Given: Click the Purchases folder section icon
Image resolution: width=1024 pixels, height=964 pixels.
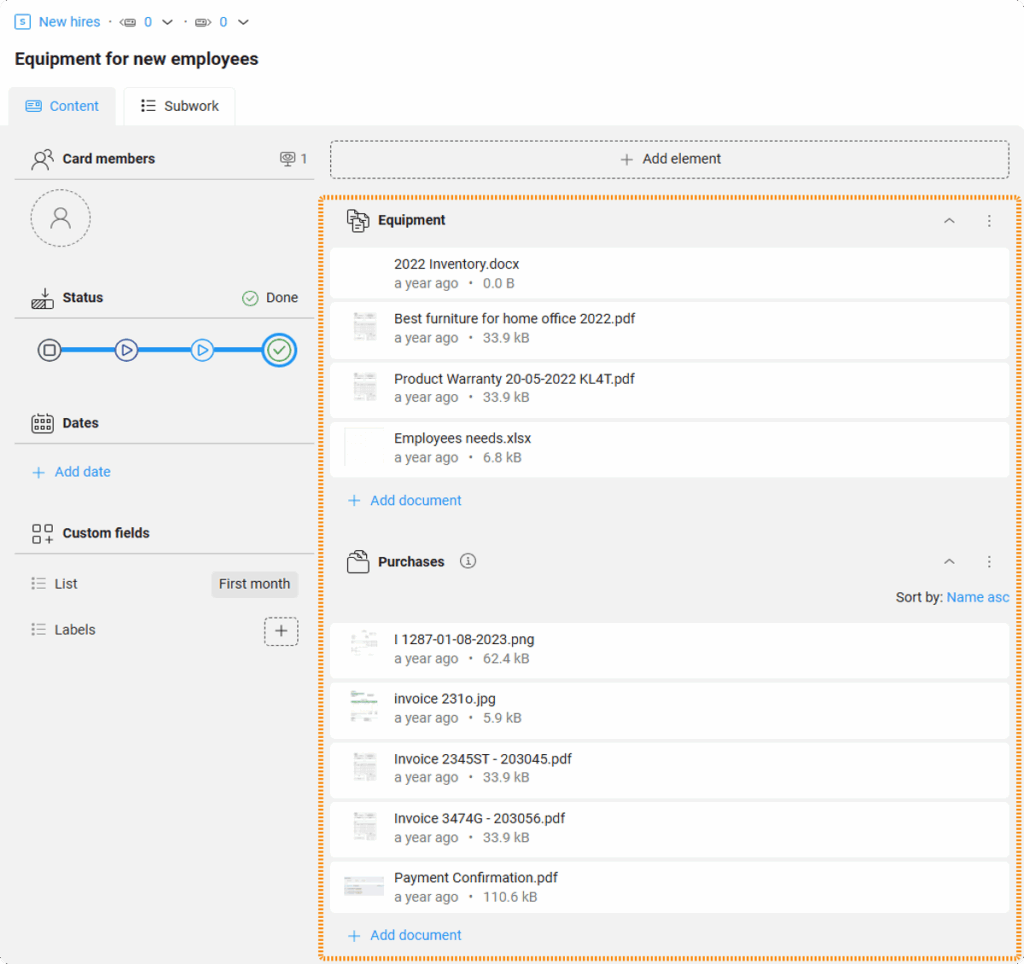Looking at the screenshot, I should click(358, 562).
